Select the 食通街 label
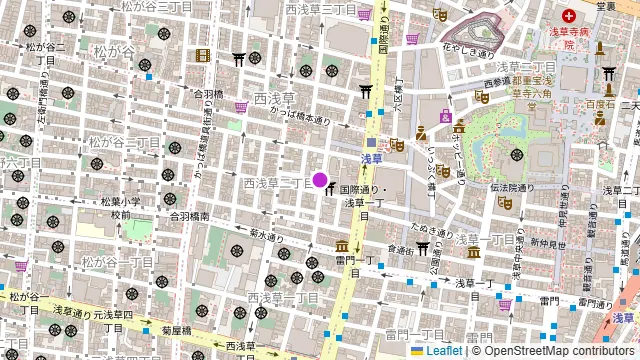The width and height of the screenshot is (640, 360). click(x=401, y=250)
